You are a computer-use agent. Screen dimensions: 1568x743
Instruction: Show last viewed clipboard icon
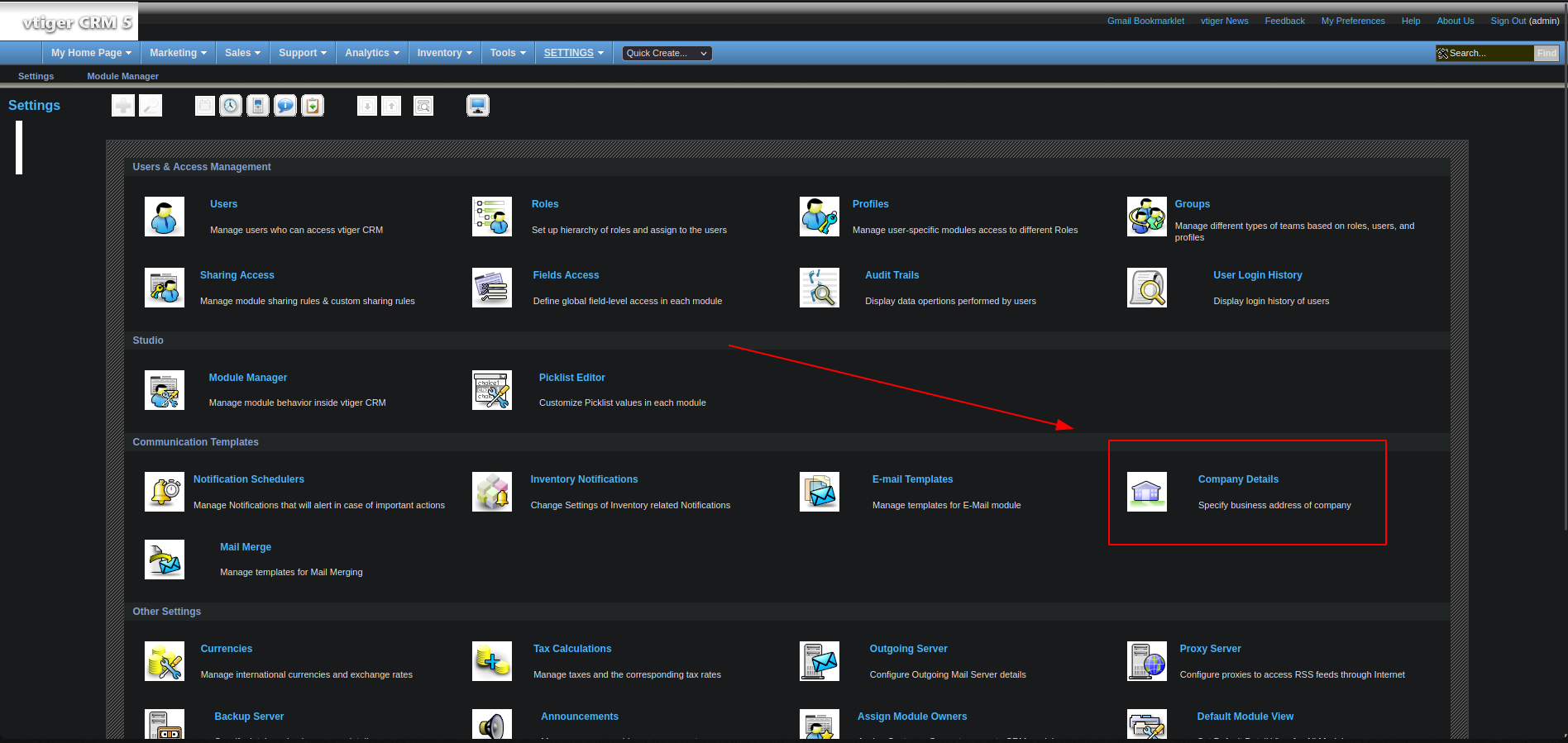pyautogui.click(x=313, y=106)
